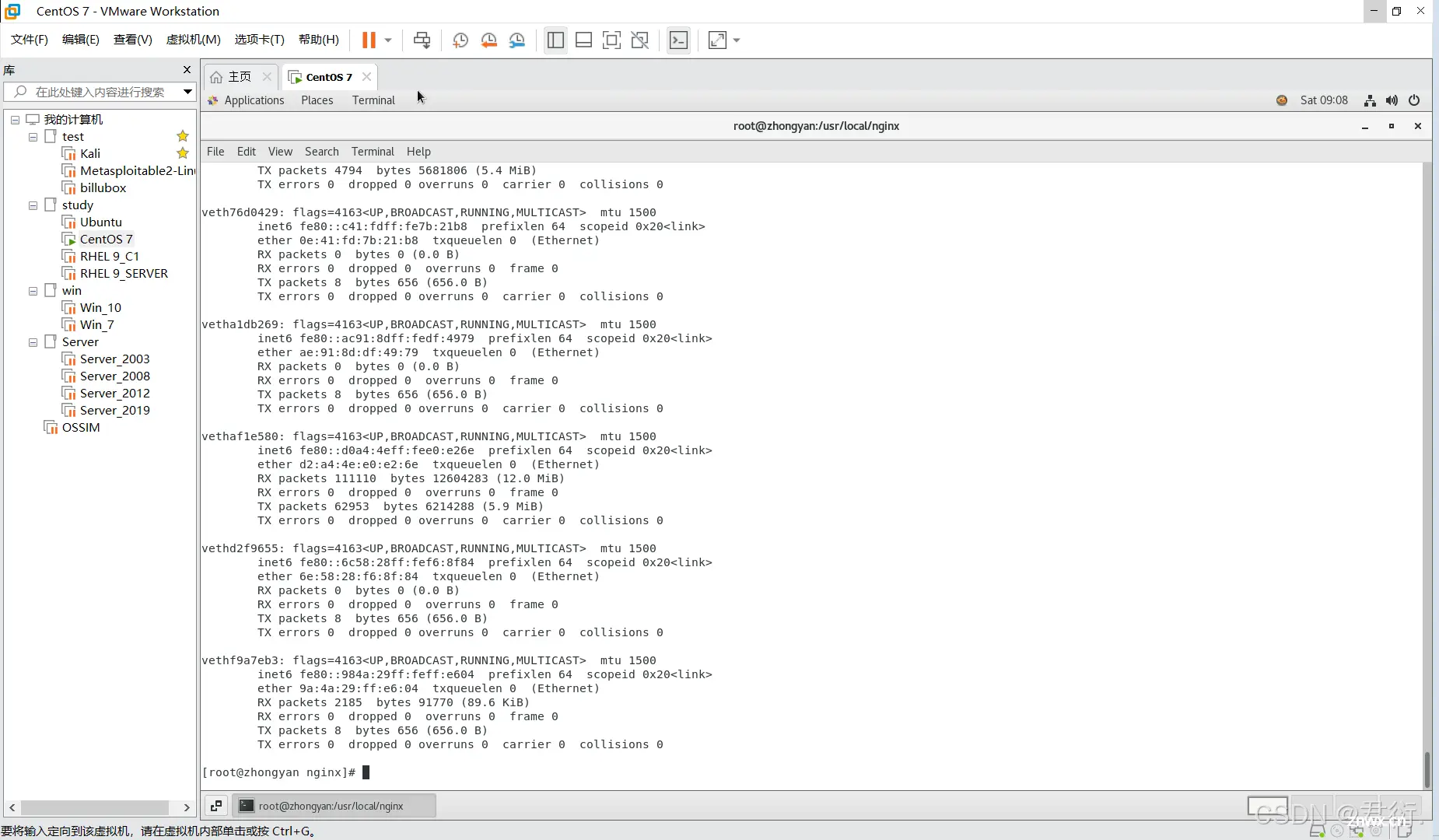Select the Win_7 virtual machine
The width and height of the screenshot is (1439, 840).
[96, 324]
